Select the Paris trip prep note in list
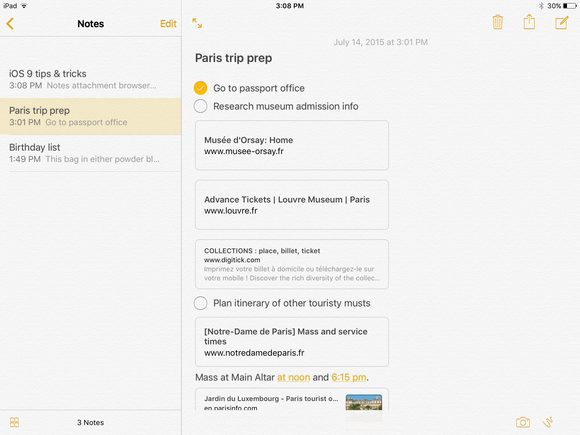 [91, 116]
